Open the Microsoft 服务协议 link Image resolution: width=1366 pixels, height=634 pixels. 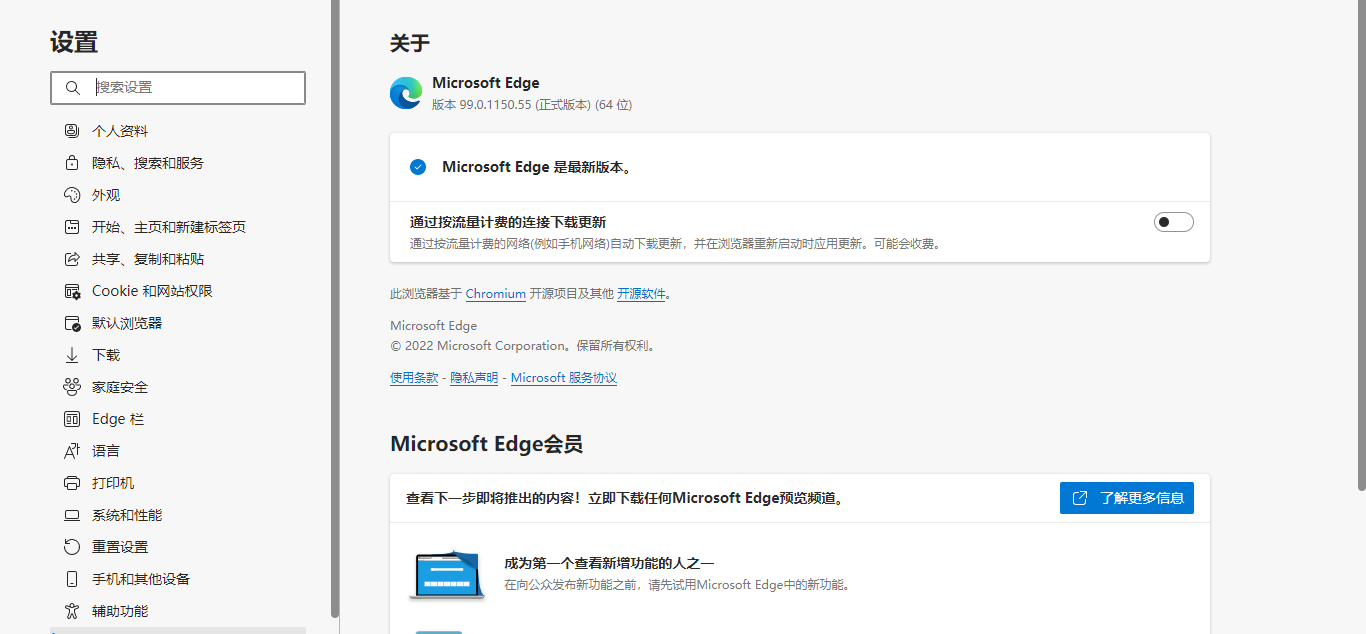[x=564, y=378]
